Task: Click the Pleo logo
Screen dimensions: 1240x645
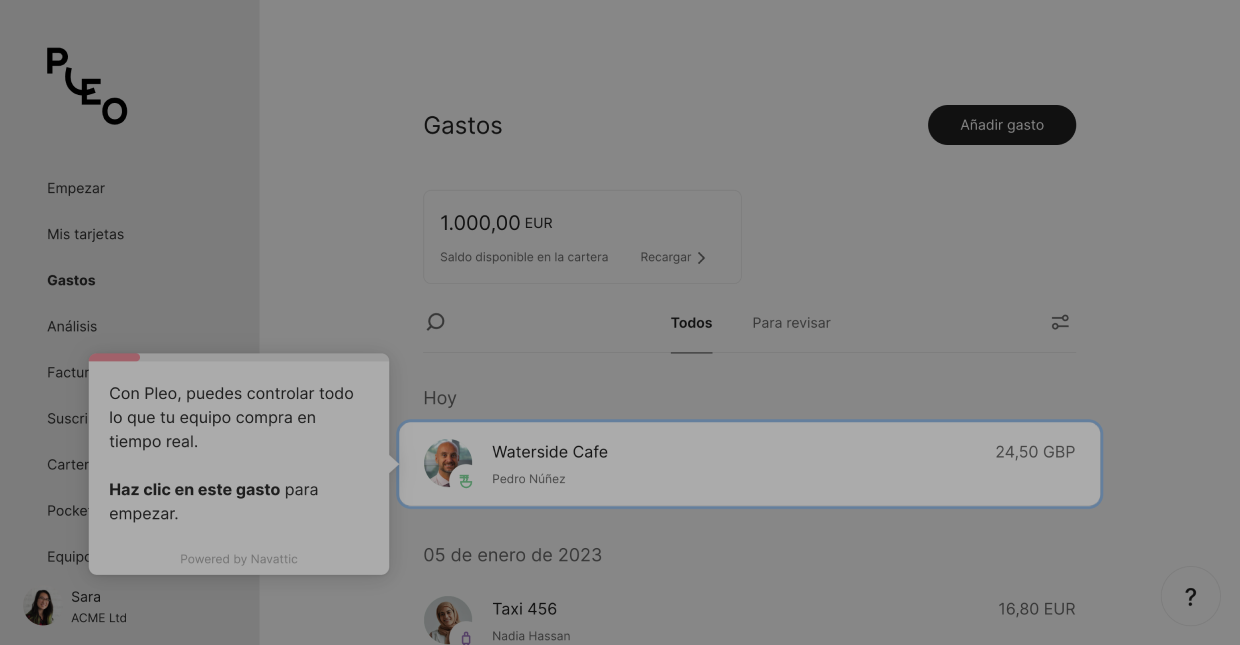Action: coord(87,86)
